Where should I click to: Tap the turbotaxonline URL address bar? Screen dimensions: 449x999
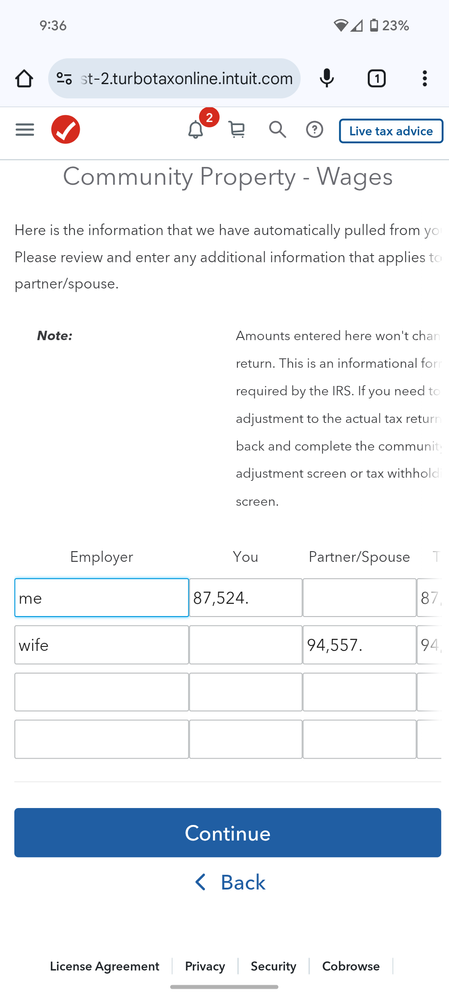click(175, 79)
